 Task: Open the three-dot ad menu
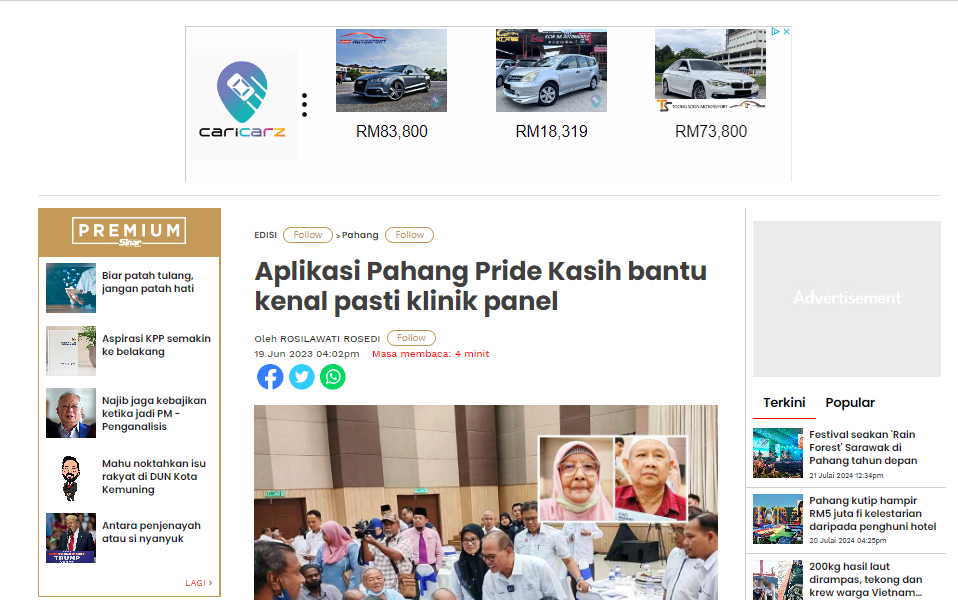point(304,105)
